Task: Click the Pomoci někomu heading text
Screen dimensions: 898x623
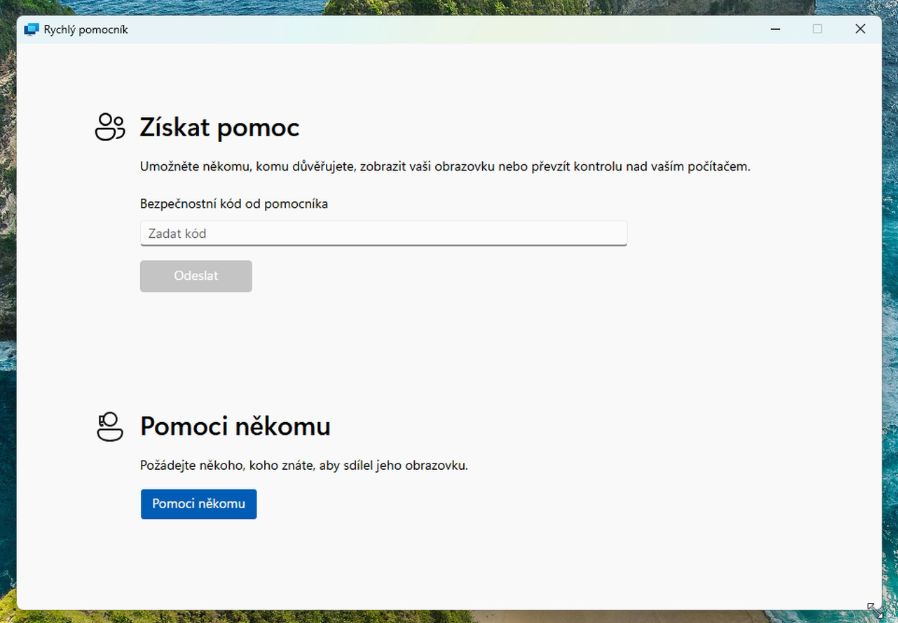Action: (x=235, y=426)
